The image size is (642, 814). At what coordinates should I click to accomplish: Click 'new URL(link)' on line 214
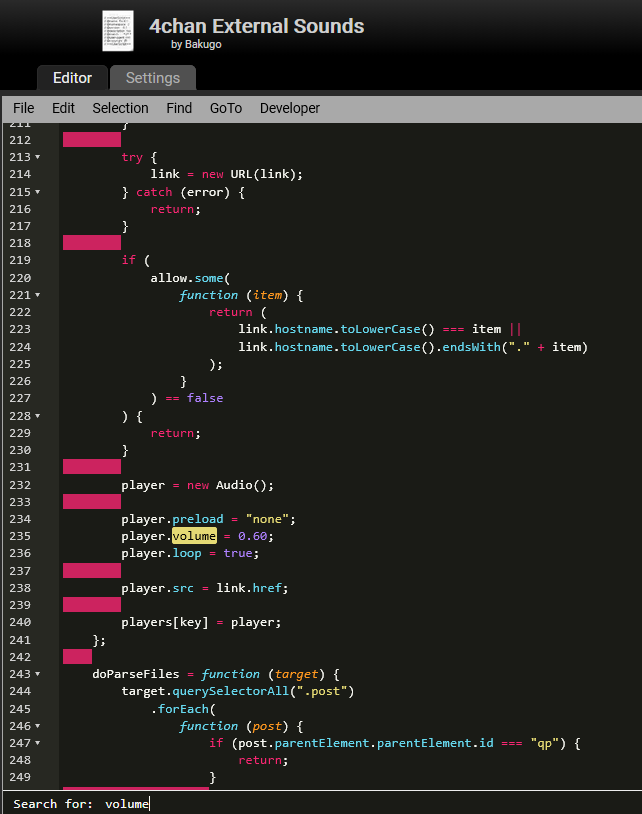coord(249,174)
